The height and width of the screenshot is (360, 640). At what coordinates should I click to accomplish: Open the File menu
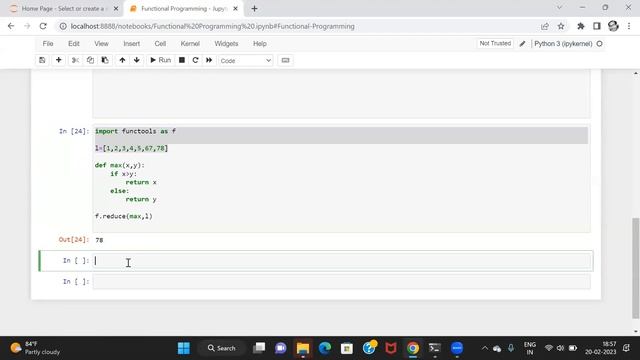pyautogui.click(x=48, y=44)
